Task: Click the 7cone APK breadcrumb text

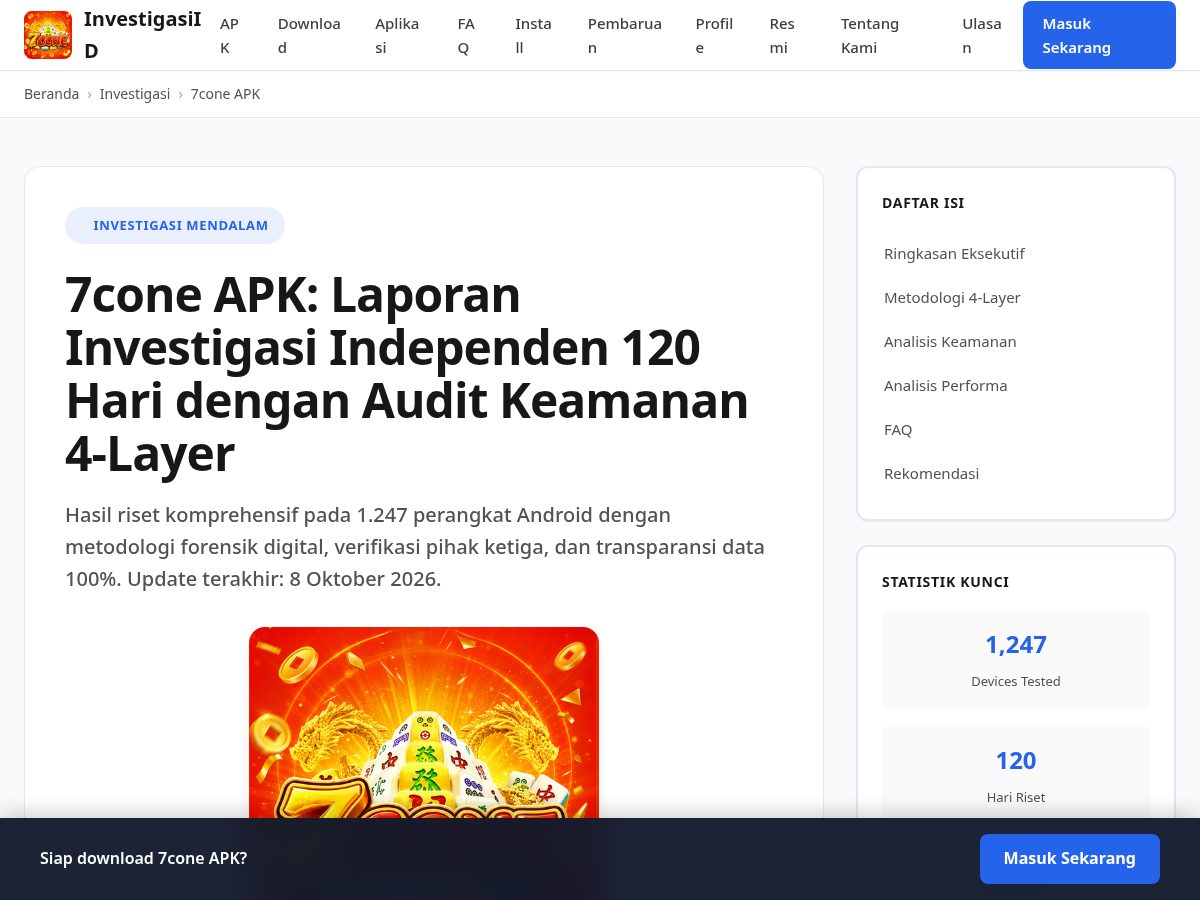Action: point(225,94)
